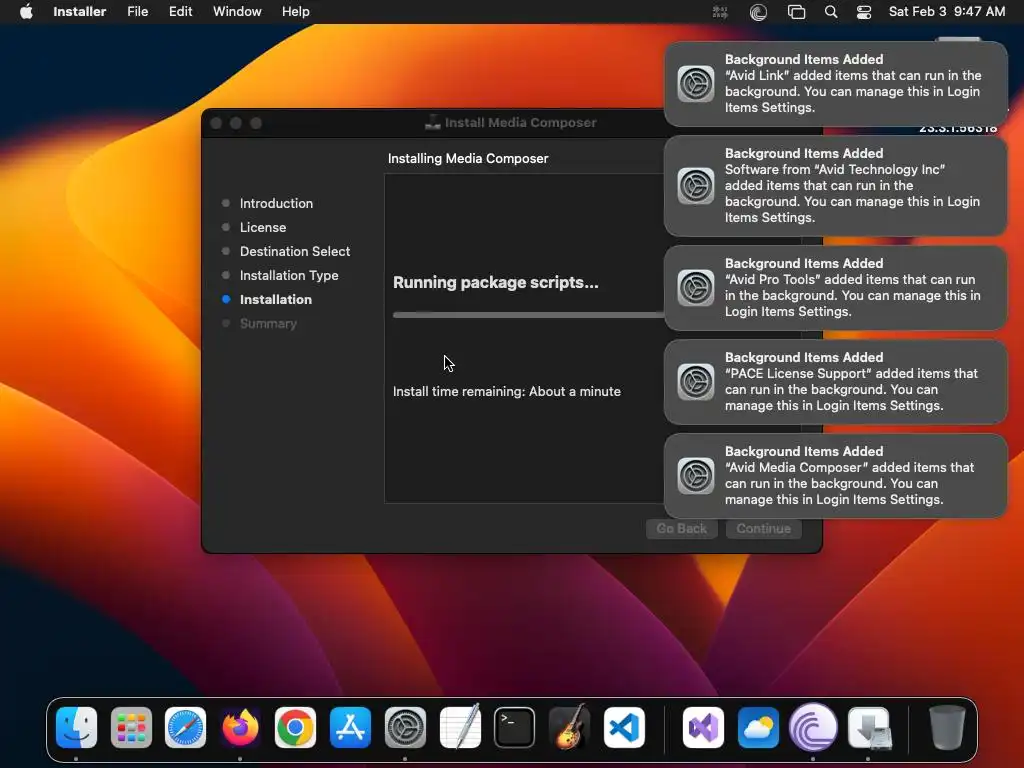Image resolution: width=1024 pixels, height=768 pixels.
Task: Select the dimmed Summary step
Action: (x=268, y=323)
